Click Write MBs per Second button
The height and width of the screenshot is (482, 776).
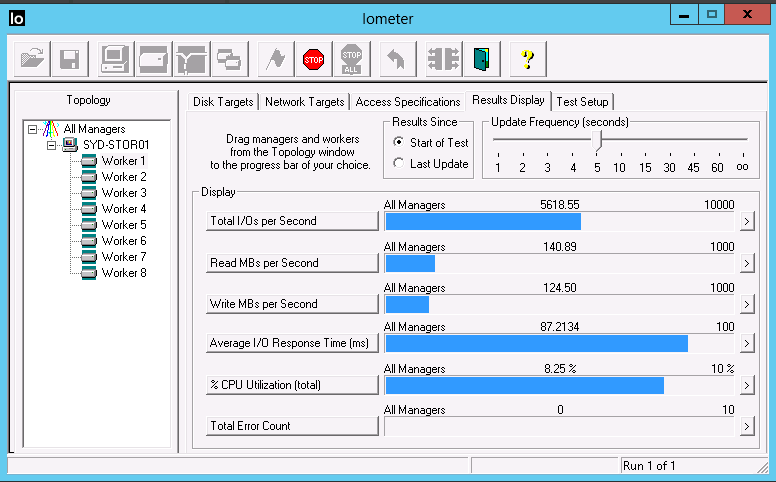coord(292,304)
